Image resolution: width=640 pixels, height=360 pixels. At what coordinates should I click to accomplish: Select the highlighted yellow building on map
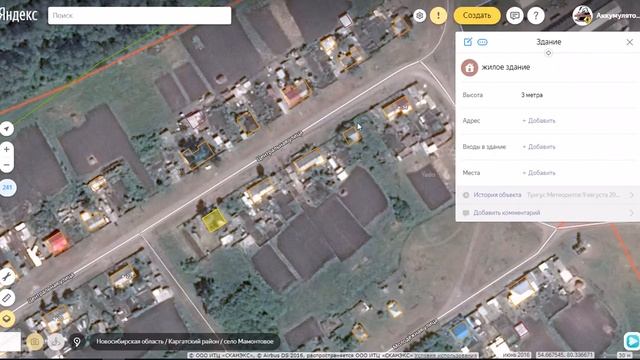[x=214, y=220]
